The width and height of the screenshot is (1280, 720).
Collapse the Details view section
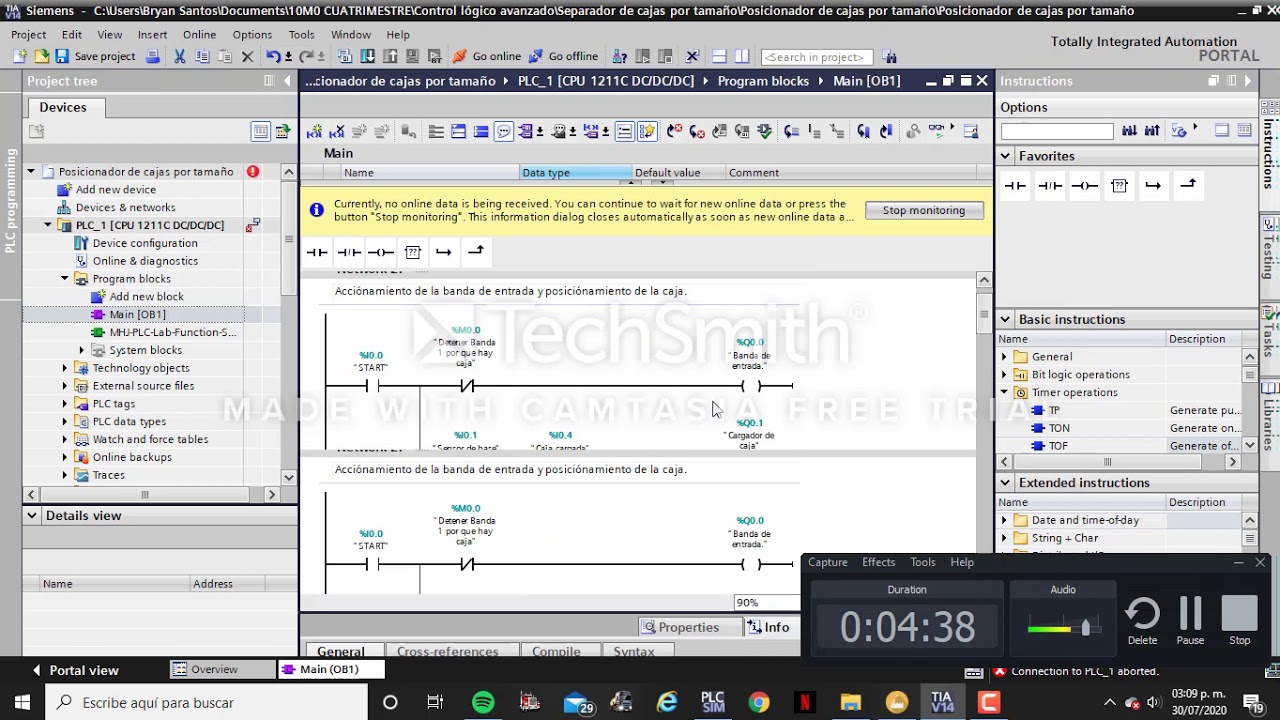[32, 516]
